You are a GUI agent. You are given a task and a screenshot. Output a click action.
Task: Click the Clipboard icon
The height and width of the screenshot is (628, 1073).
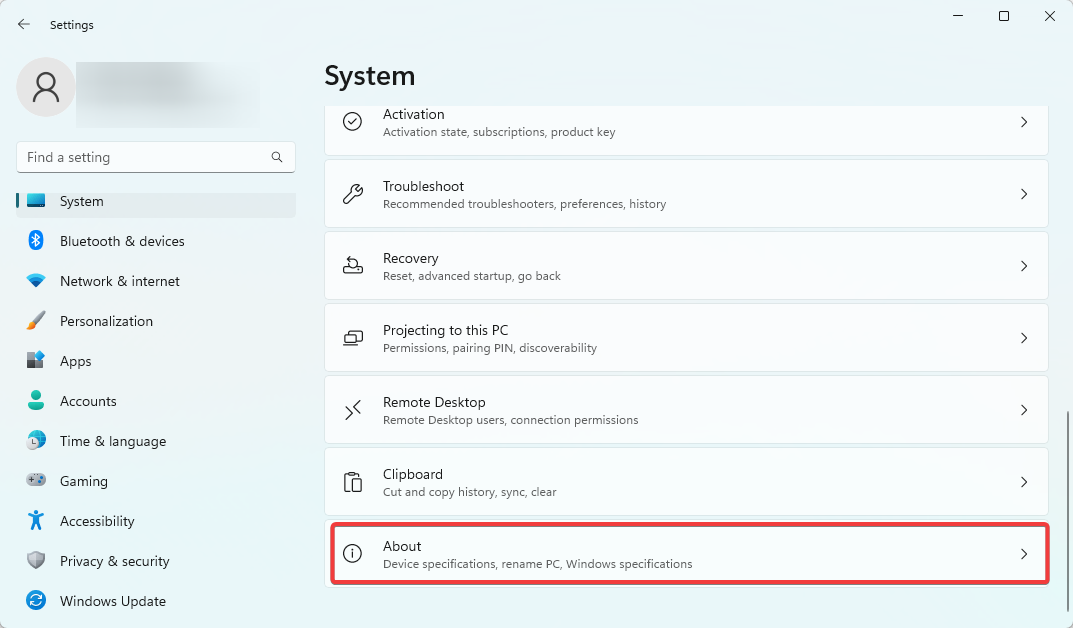click(x=352, y=482)
